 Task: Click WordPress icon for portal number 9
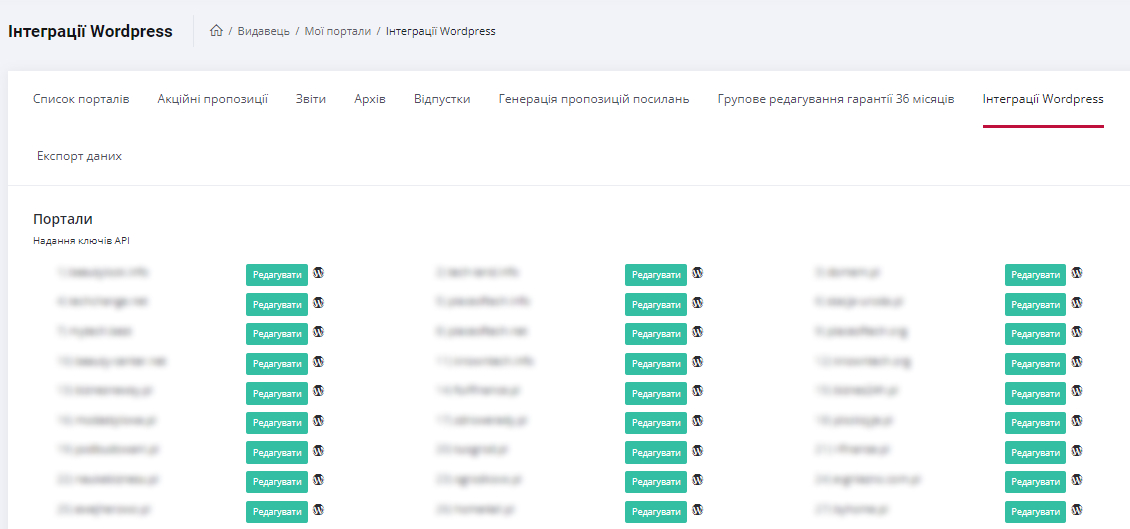(x=1077, y=332)
